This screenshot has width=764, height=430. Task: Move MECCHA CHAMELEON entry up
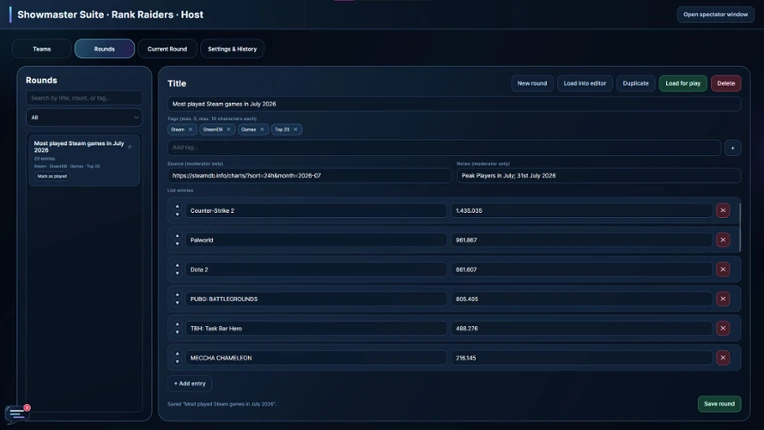click(177, 354)
